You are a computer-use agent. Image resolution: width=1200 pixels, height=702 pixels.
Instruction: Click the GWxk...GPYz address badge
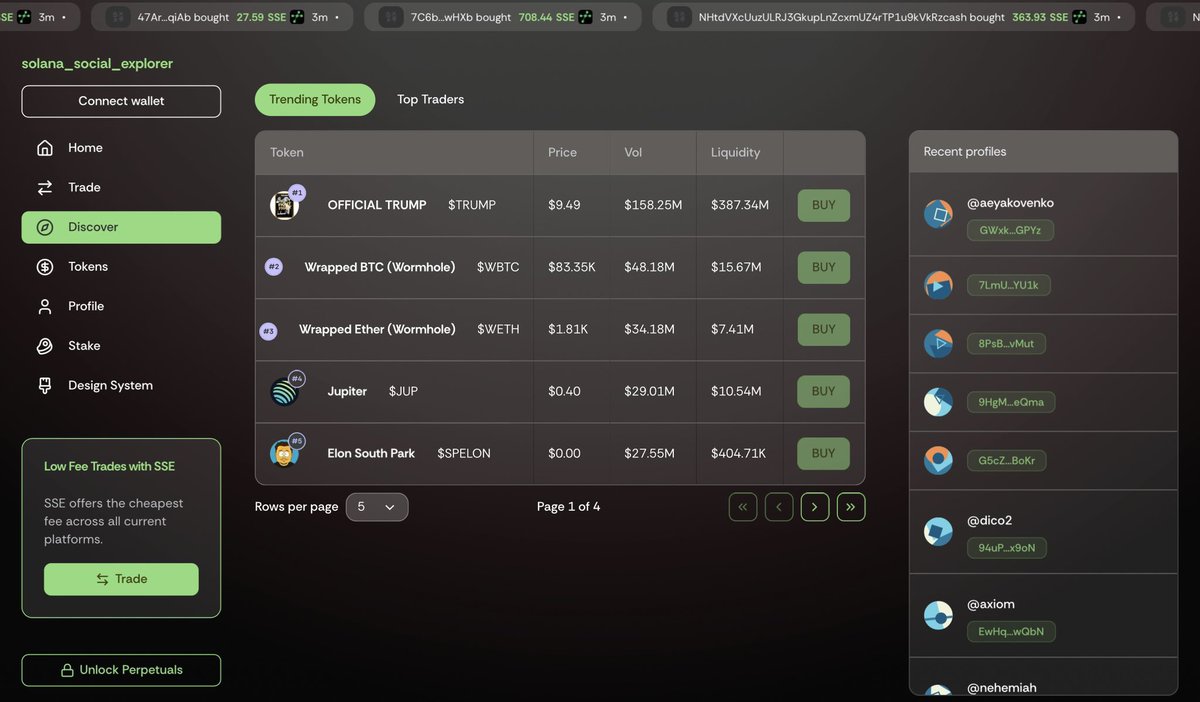coord(1010,230)
